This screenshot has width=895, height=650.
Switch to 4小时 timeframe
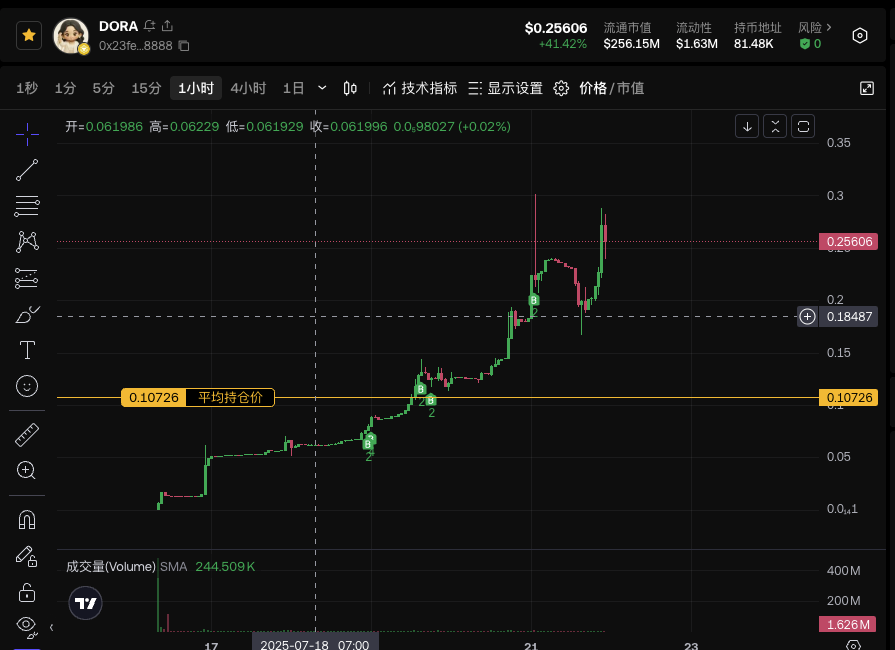click(x=248, y=88)
